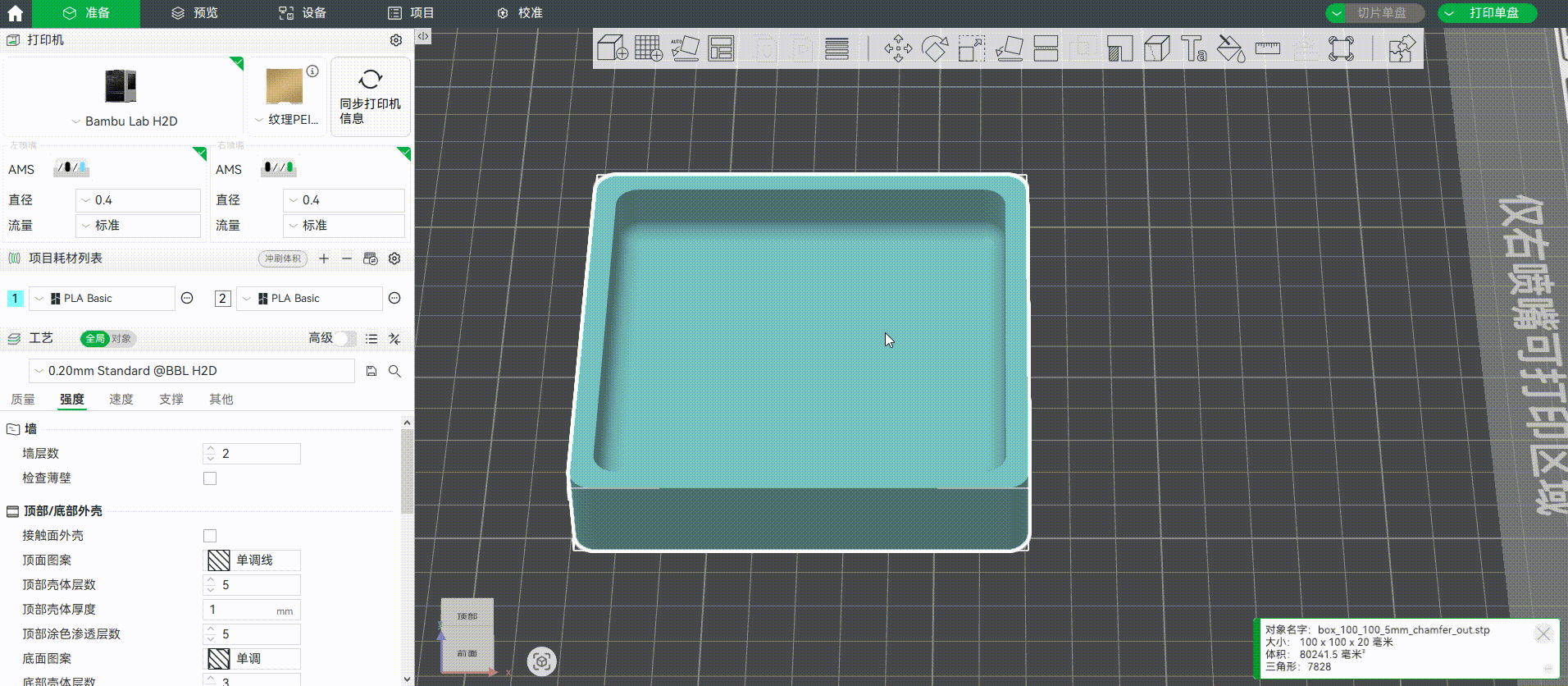Open the 速度 settings tab
The image size is (1568, 686).
(121, 400)
